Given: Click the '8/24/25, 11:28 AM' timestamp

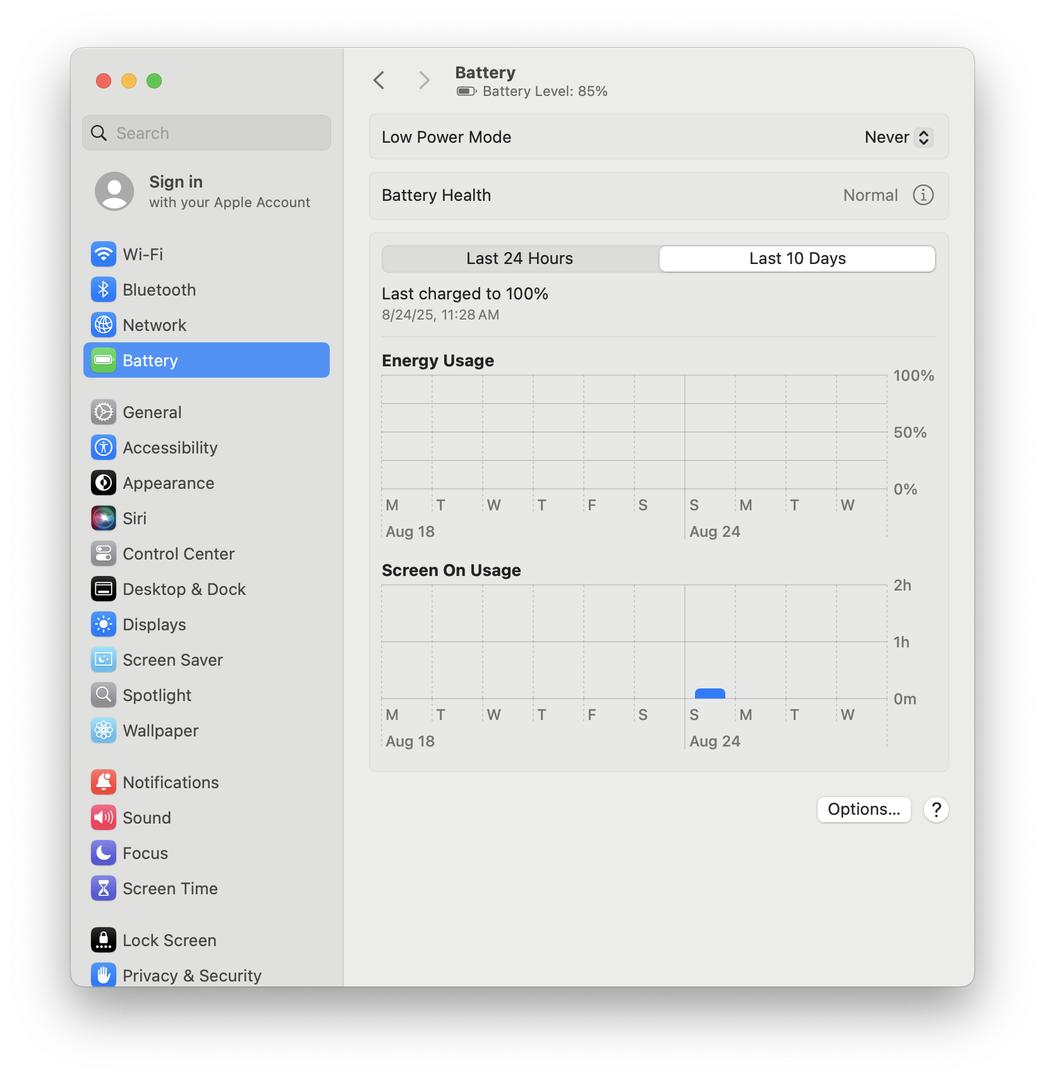Looking at the screenshot, I should pos(441,315).
